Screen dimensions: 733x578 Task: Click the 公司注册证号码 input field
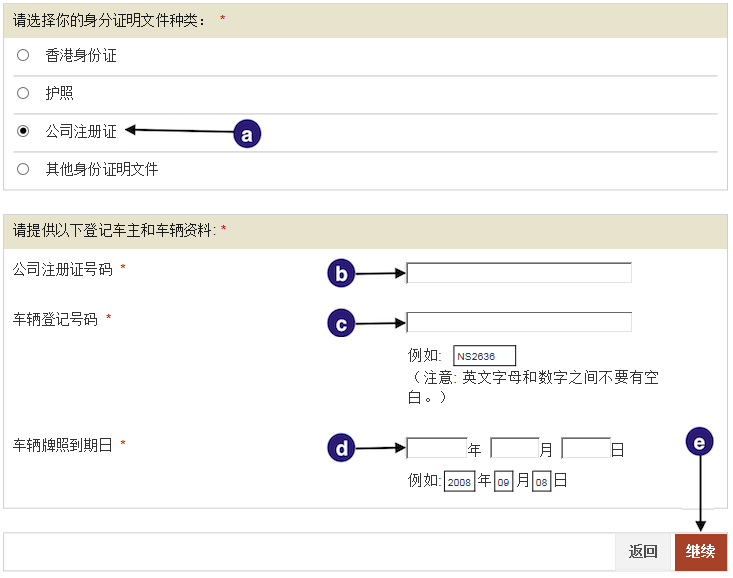point(519,273)
